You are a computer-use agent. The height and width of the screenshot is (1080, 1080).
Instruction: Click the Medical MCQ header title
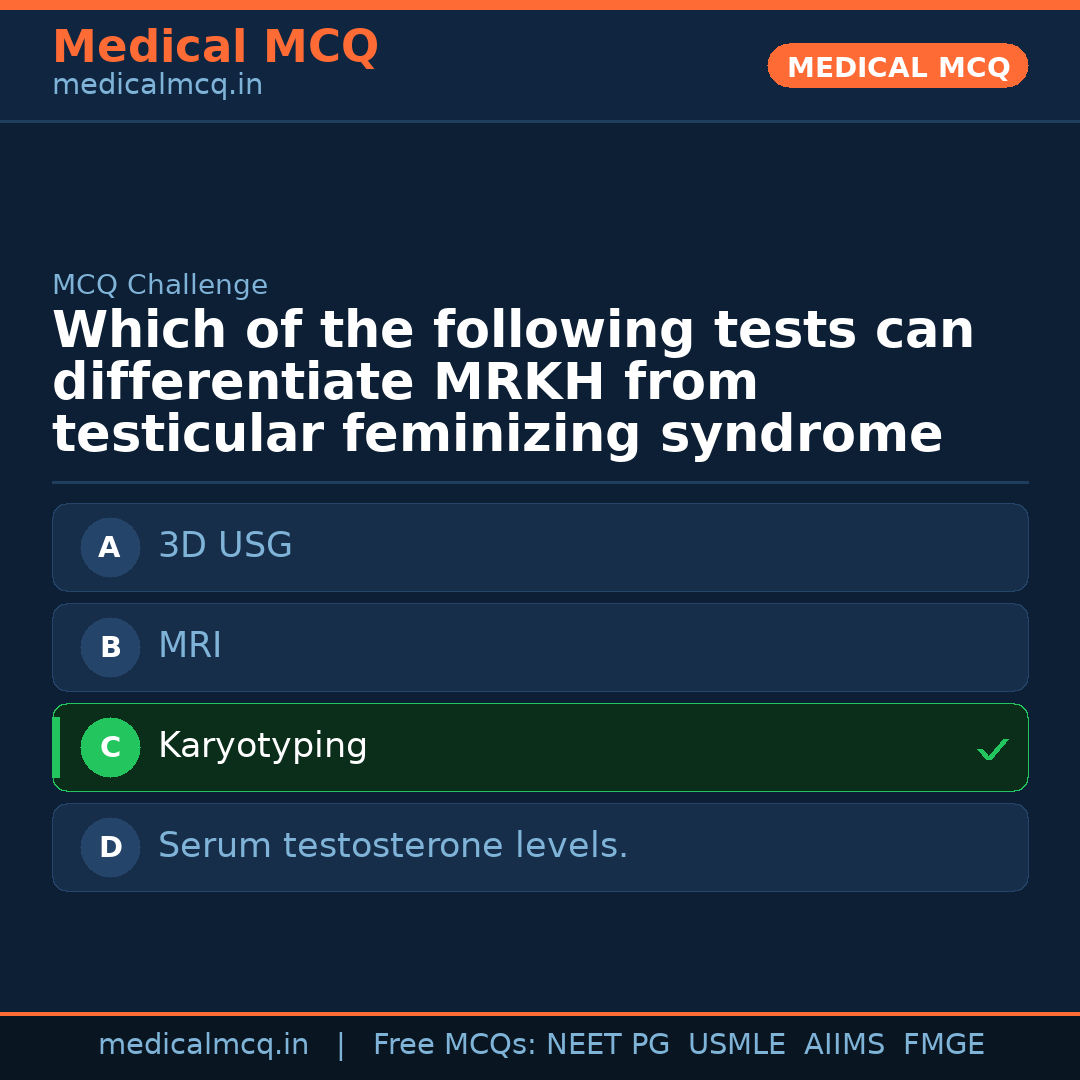[215, 47]
